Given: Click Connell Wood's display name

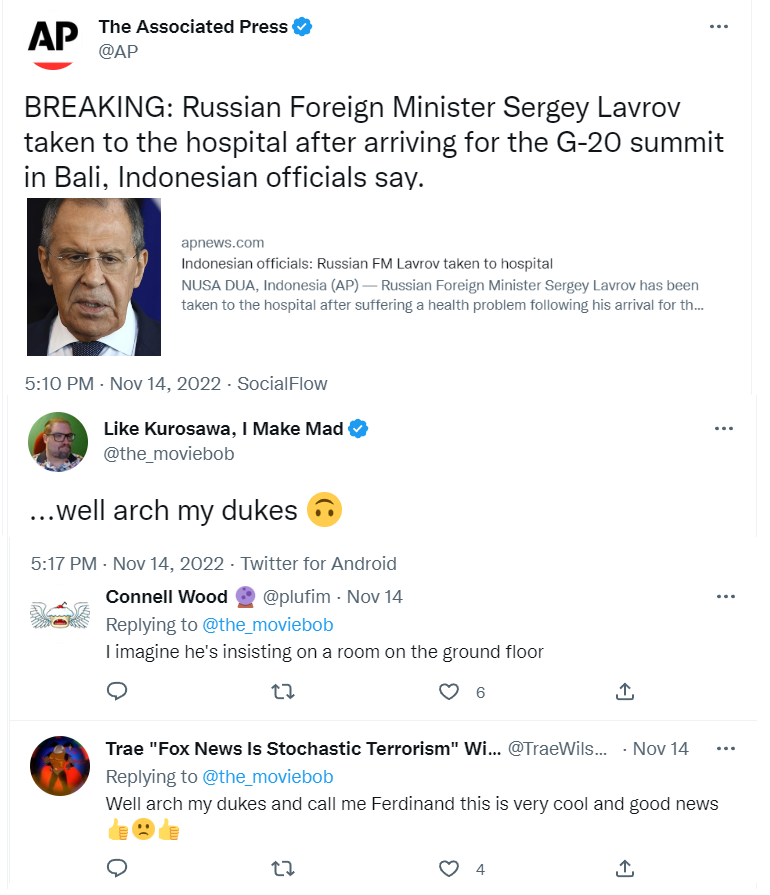Looking at the screenshot, I should coord(167,597).
